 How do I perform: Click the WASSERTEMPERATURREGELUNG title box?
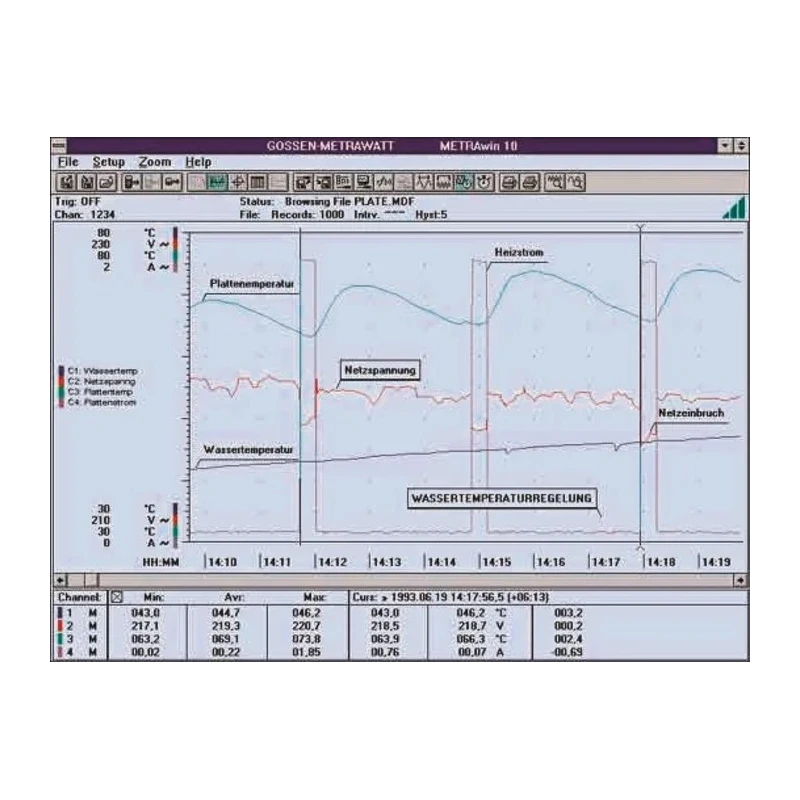[x=502, y=498]
